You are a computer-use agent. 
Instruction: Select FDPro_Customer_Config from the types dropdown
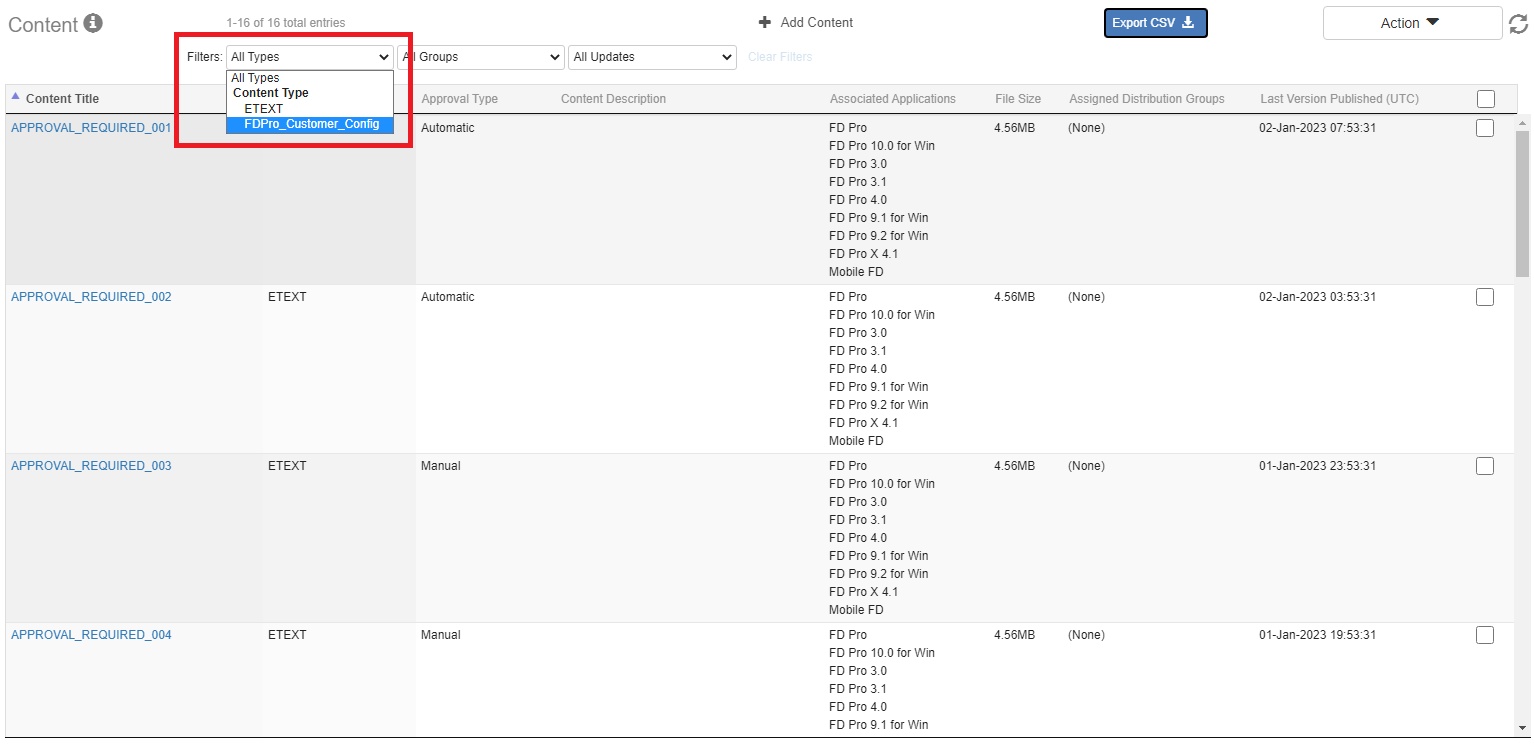309,124
